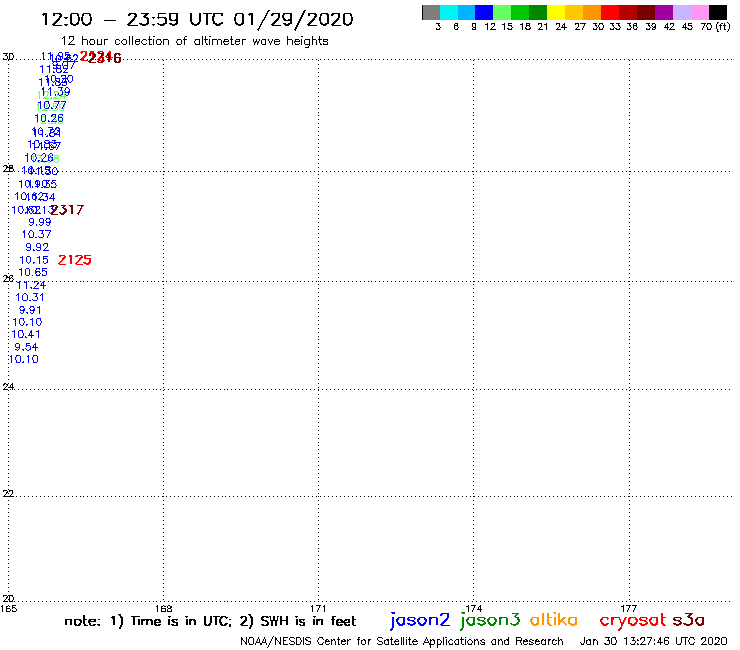The image size is (740, 650).
Task: Select the dark blue color bar swatch
Action: tap(484, 12)
